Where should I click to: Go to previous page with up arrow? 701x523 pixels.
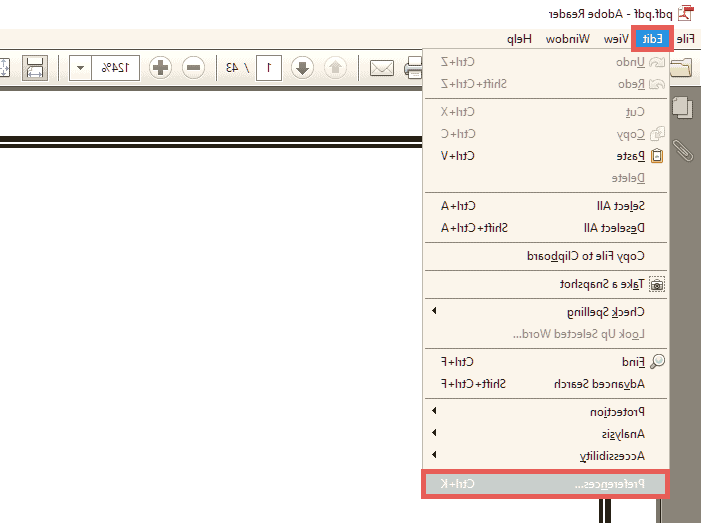[335, 68]
